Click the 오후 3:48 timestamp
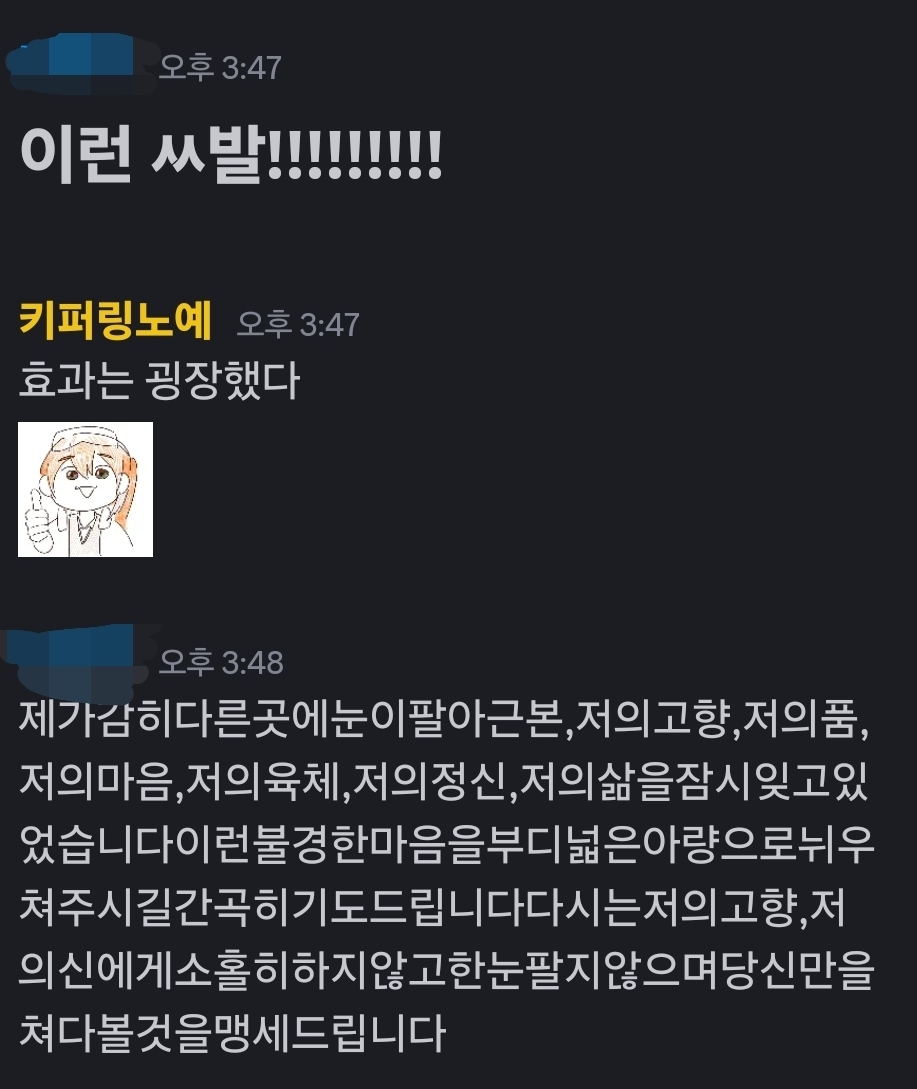Image resolution: width=917 pixels, height=1089 pixels. coord(222,662)
